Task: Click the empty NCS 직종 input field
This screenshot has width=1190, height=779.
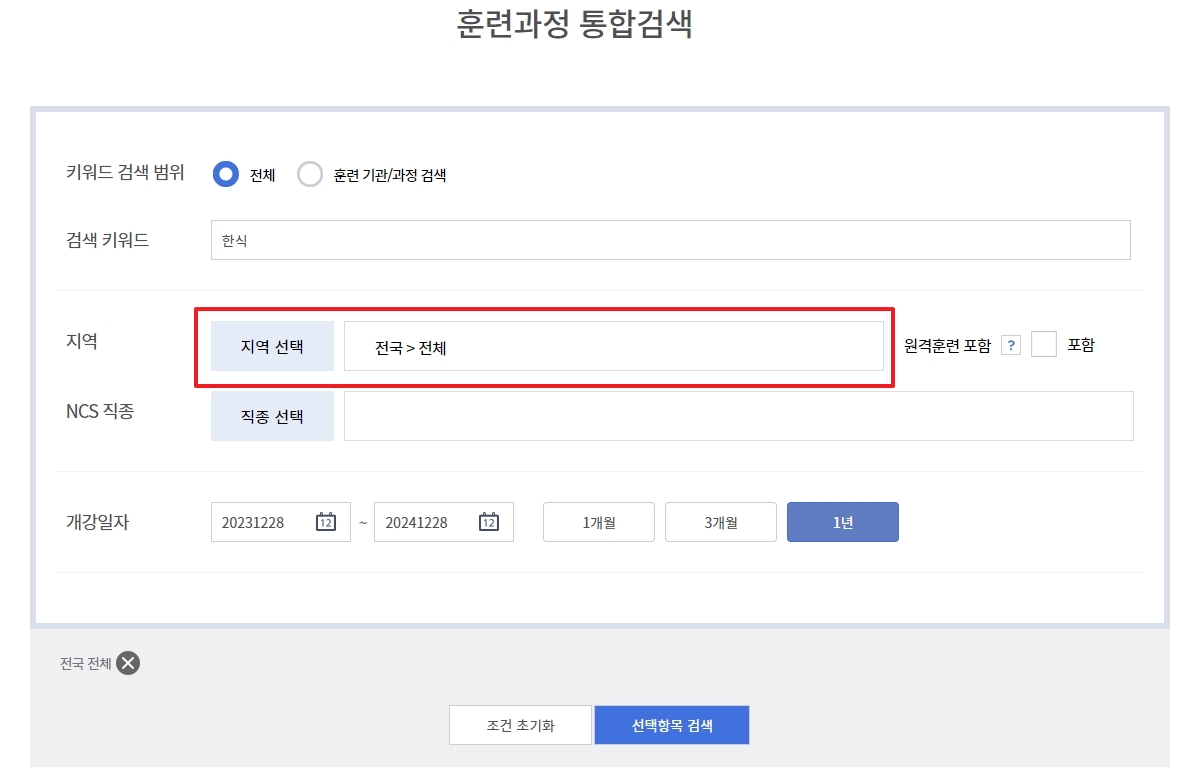Action: point(738,416)
